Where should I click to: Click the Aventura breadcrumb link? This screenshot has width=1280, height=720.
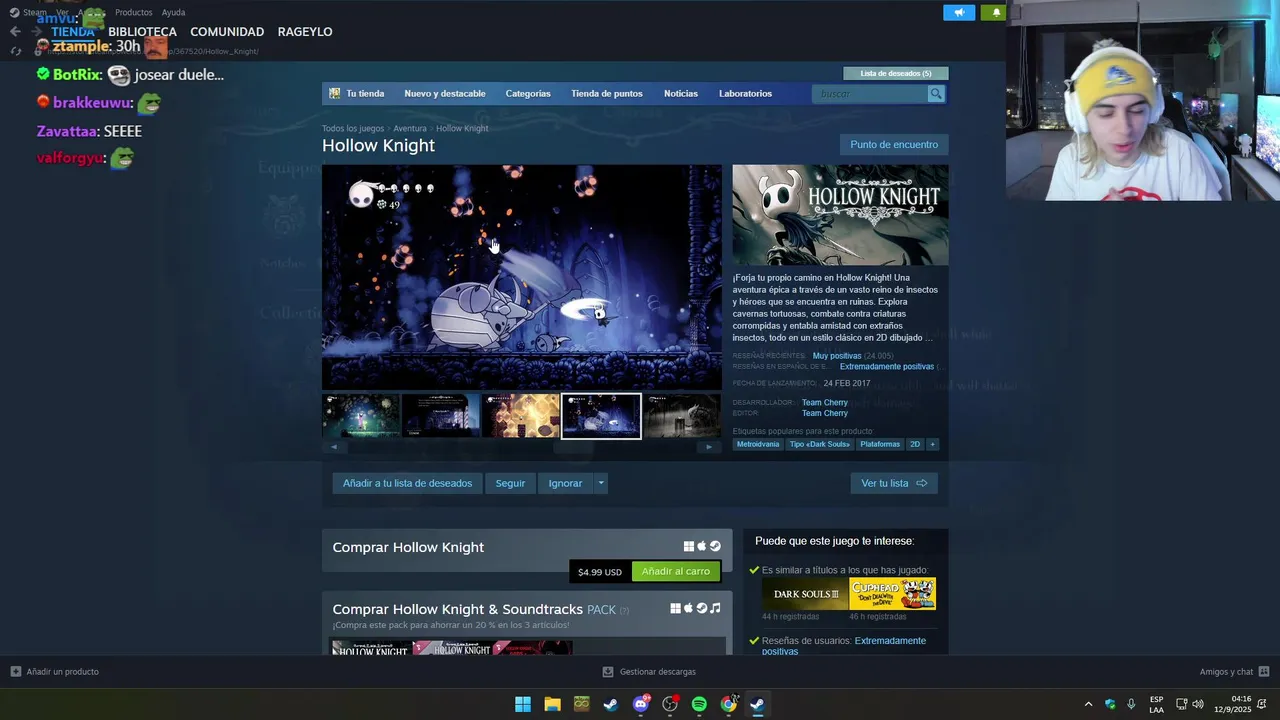tap(410, 129)
